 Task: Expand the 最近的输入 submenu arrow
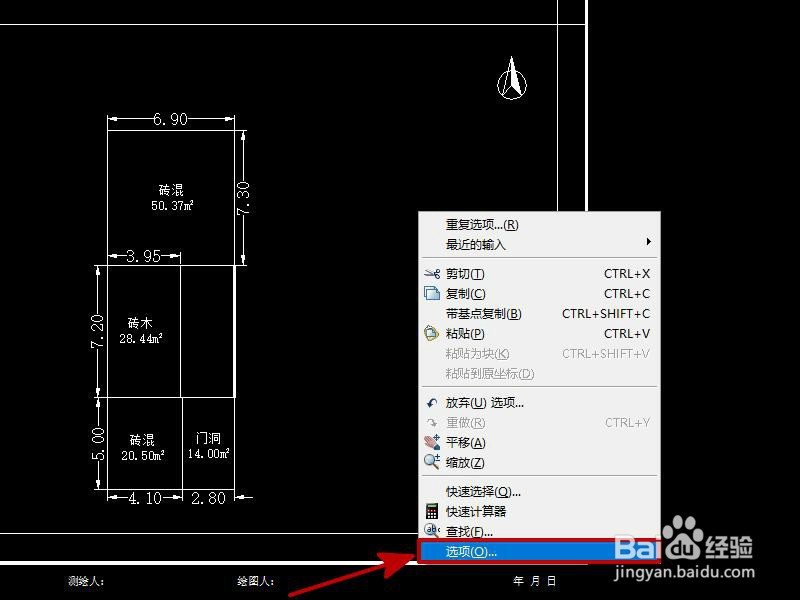(x=648, y=241)
